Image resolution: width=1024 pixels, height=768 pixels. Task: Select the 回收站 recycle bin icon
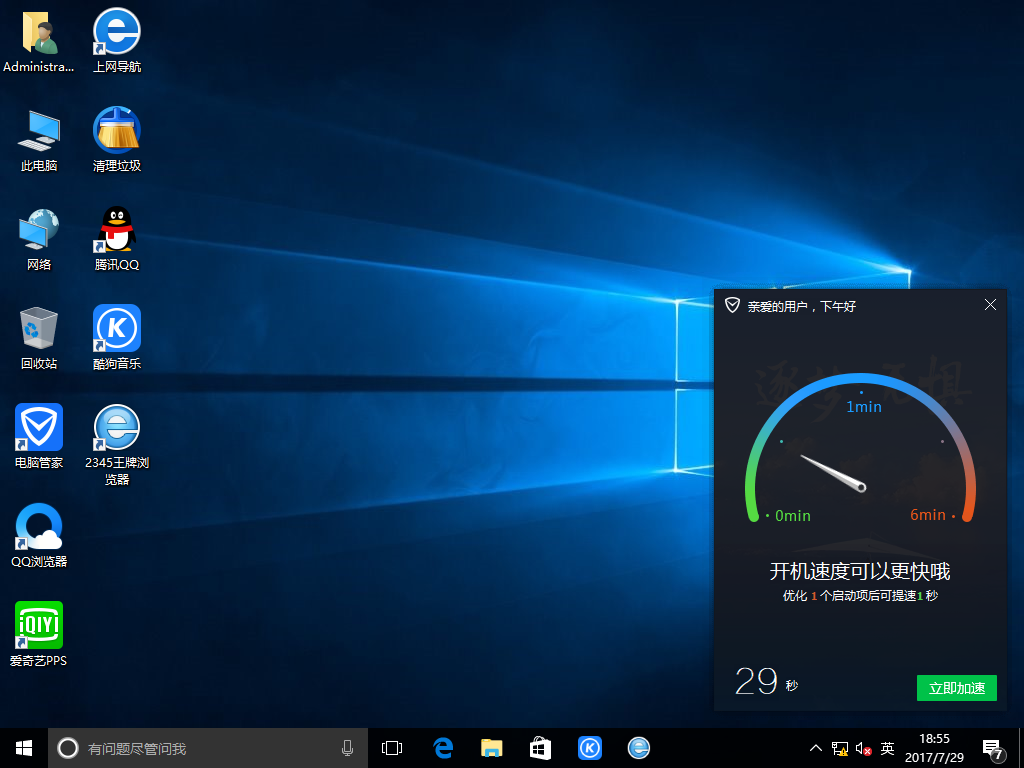tap(39, 338)
